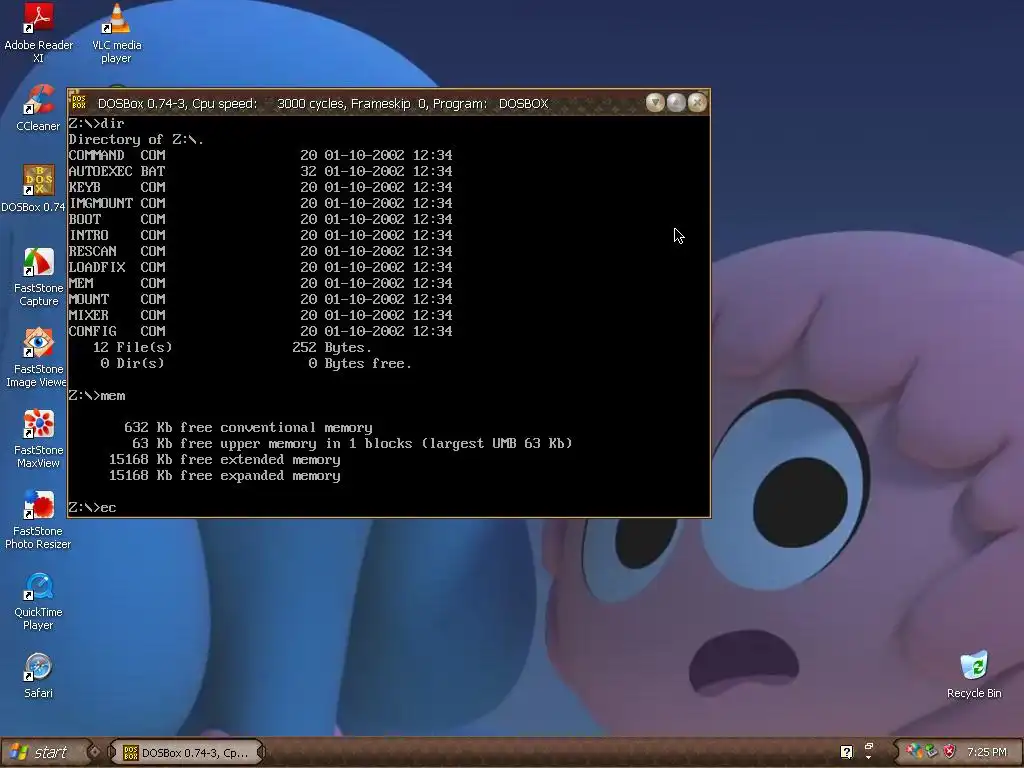Select the DOSBox 0.74 desktop icon
The height and width of the screenshot is (768, 1024).
[34, 189]
